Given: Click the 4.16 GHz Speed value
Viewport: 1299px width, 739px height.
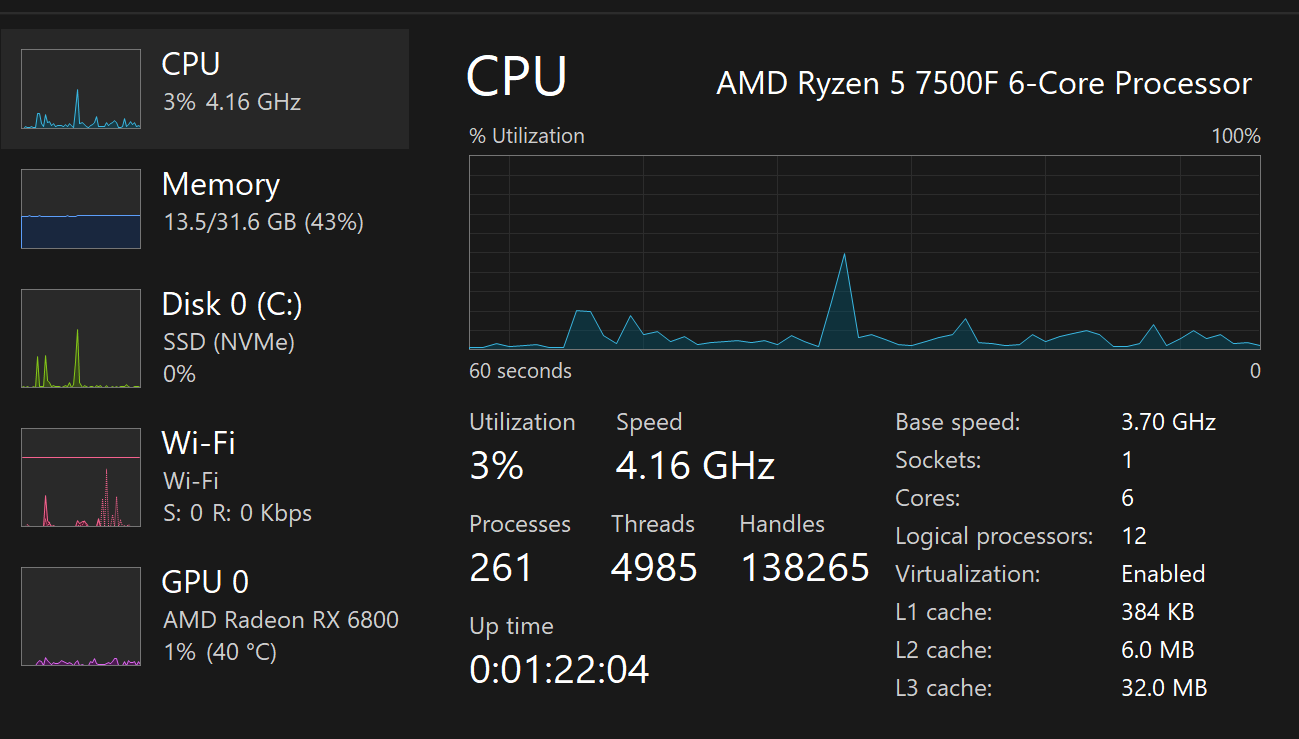Looking at the screenshot, I should 695,466.
